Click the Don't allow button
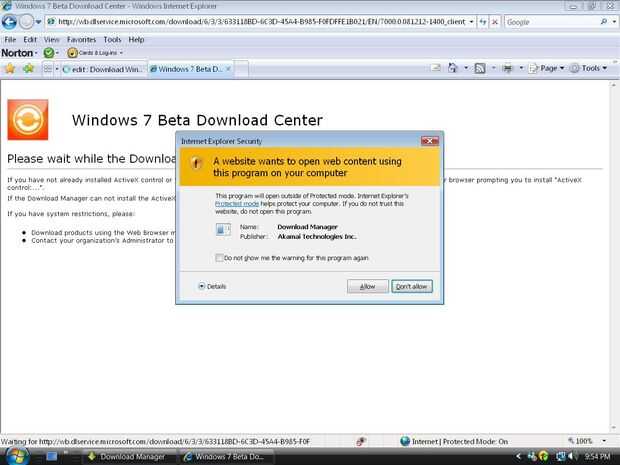Screen dimensions: 620x465 412,286
